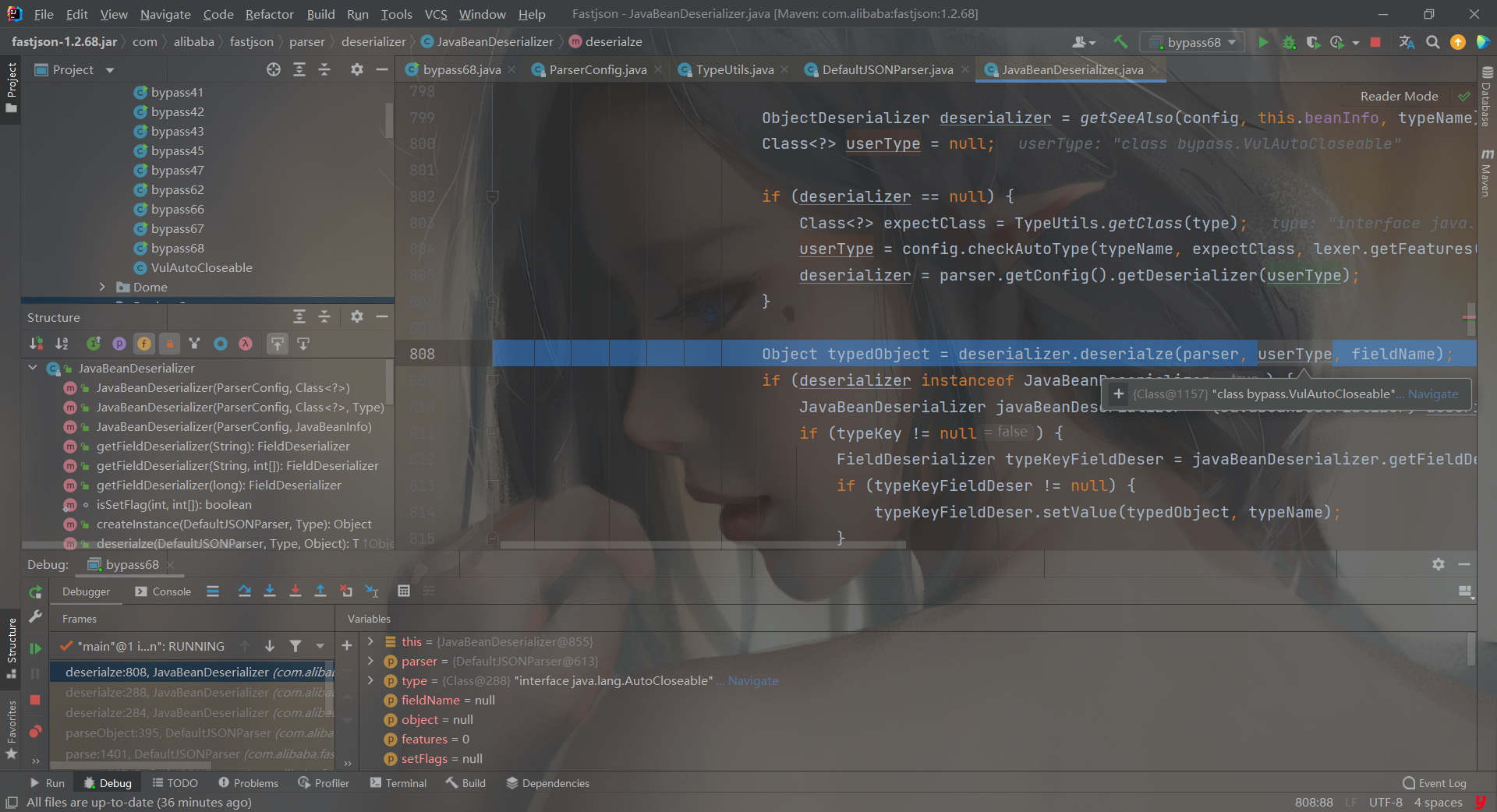Open the VCS menu
The height and width of the screenshot is (812, 1497).
point(436,14)
